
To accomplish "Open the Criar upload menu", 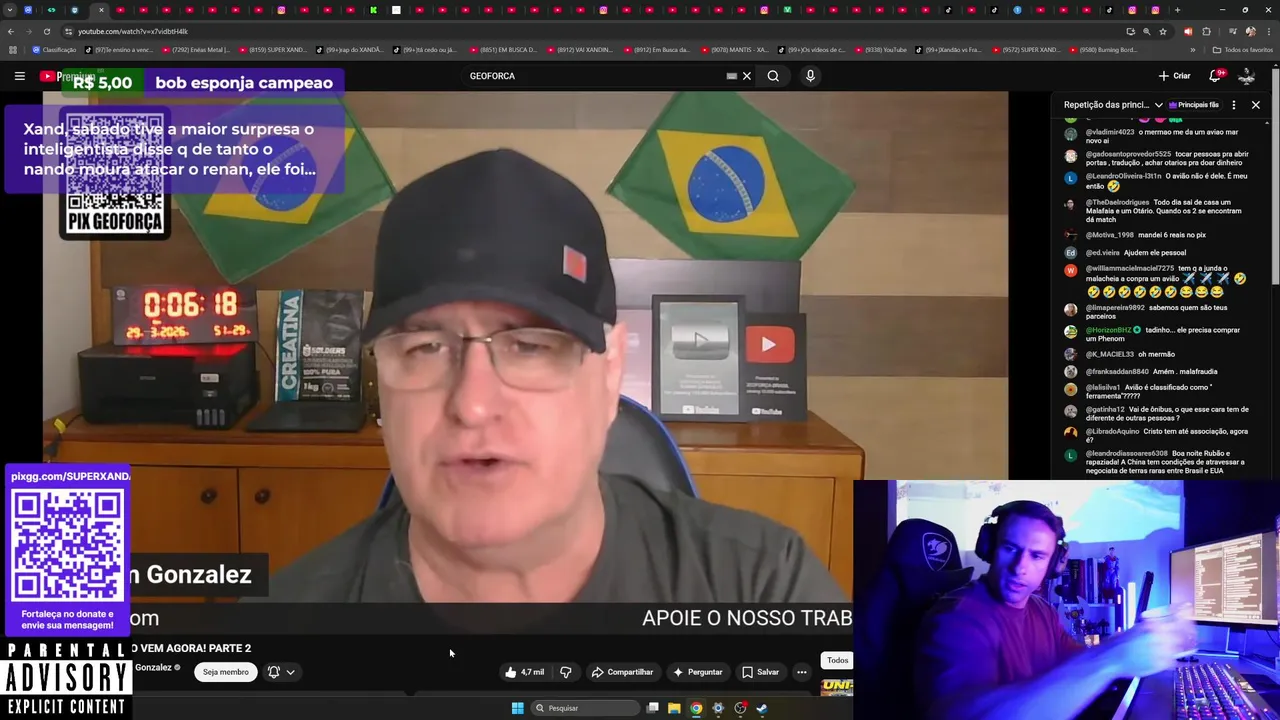I will point(1174,76).
